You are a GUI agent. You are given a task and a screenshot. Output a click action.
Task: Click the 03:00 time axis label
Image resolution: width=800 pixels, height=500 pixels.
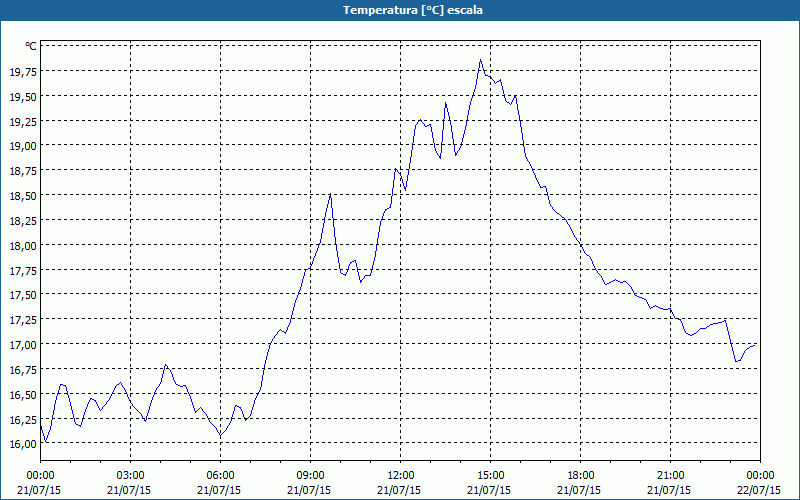[x=131, y=476]
